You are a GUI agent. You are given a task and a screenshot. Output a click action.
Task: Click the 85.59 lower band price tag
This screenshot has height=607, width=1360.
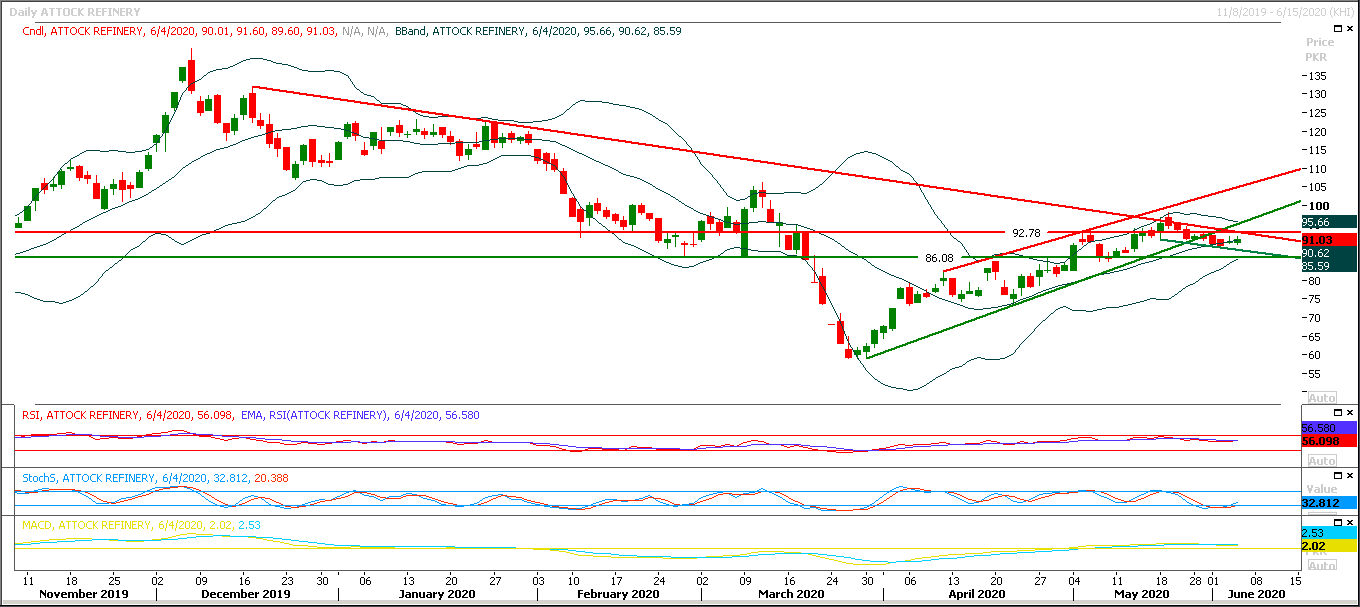coord(1328,266)
